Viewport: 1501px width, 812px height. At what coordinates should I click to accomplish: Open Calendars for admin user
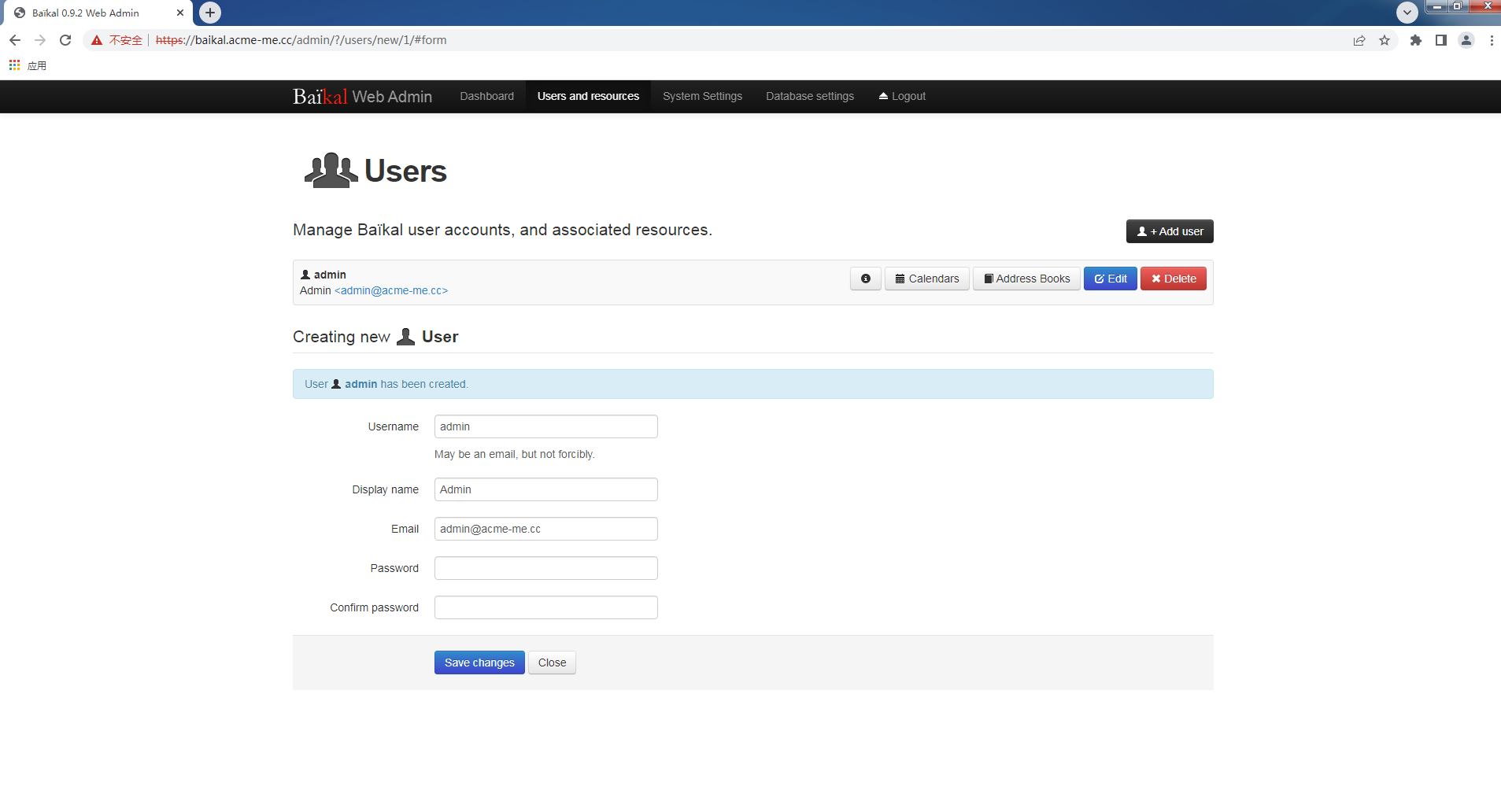(926, 279)
